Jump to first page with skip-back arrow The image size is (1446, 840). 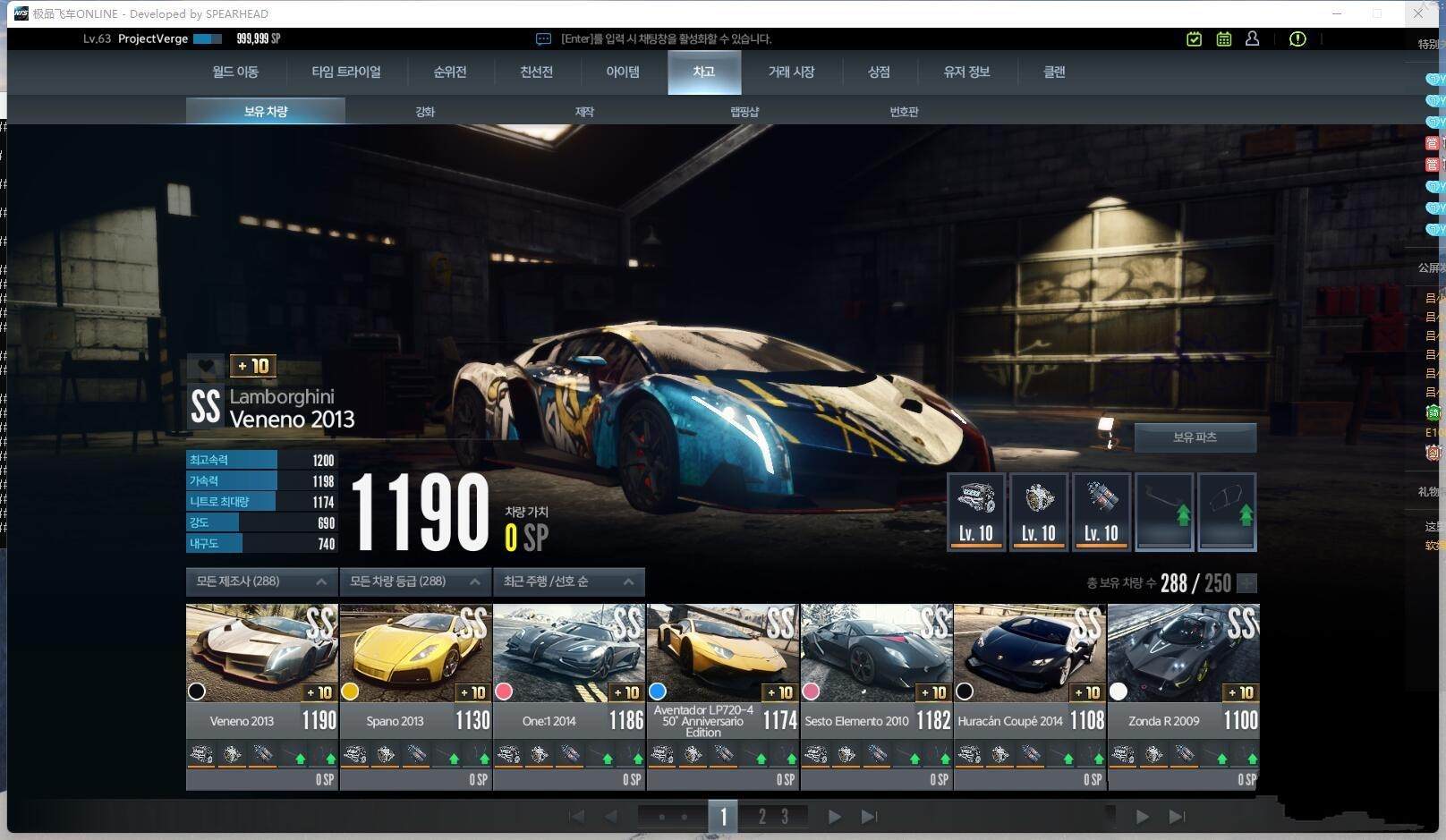point(577,816)
